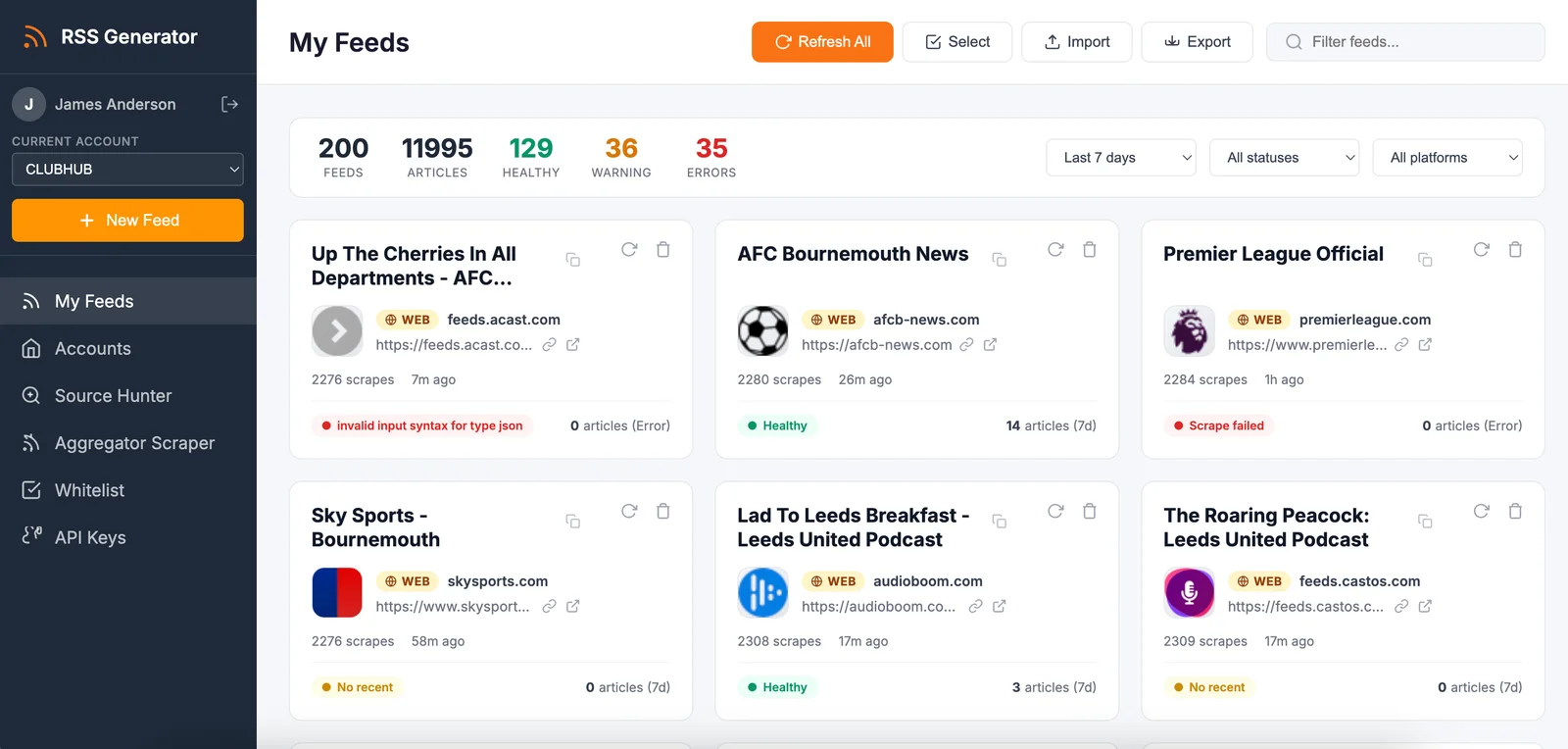Screen dimensions: 1568x749
Task: Delete the Roaring Peacock podcast feed
Action: tap(1515, 512)
